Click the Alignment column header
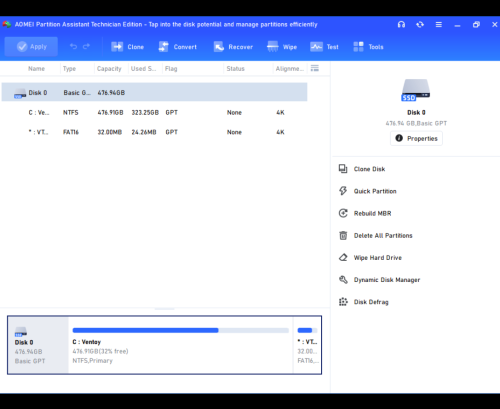Screen dimensions: 500x409 [289, 69]
